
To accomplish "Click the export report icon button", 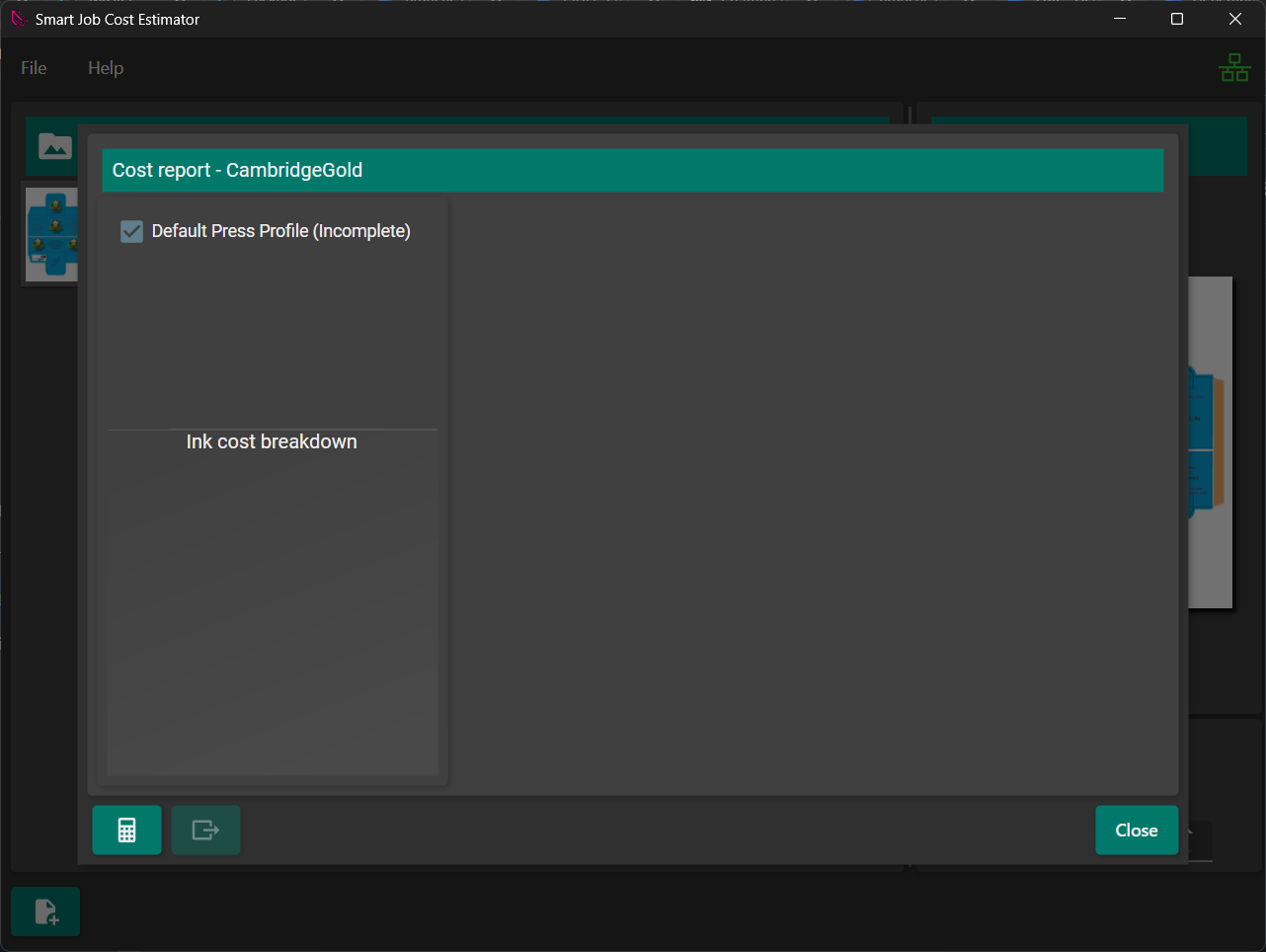I will 205,830.
